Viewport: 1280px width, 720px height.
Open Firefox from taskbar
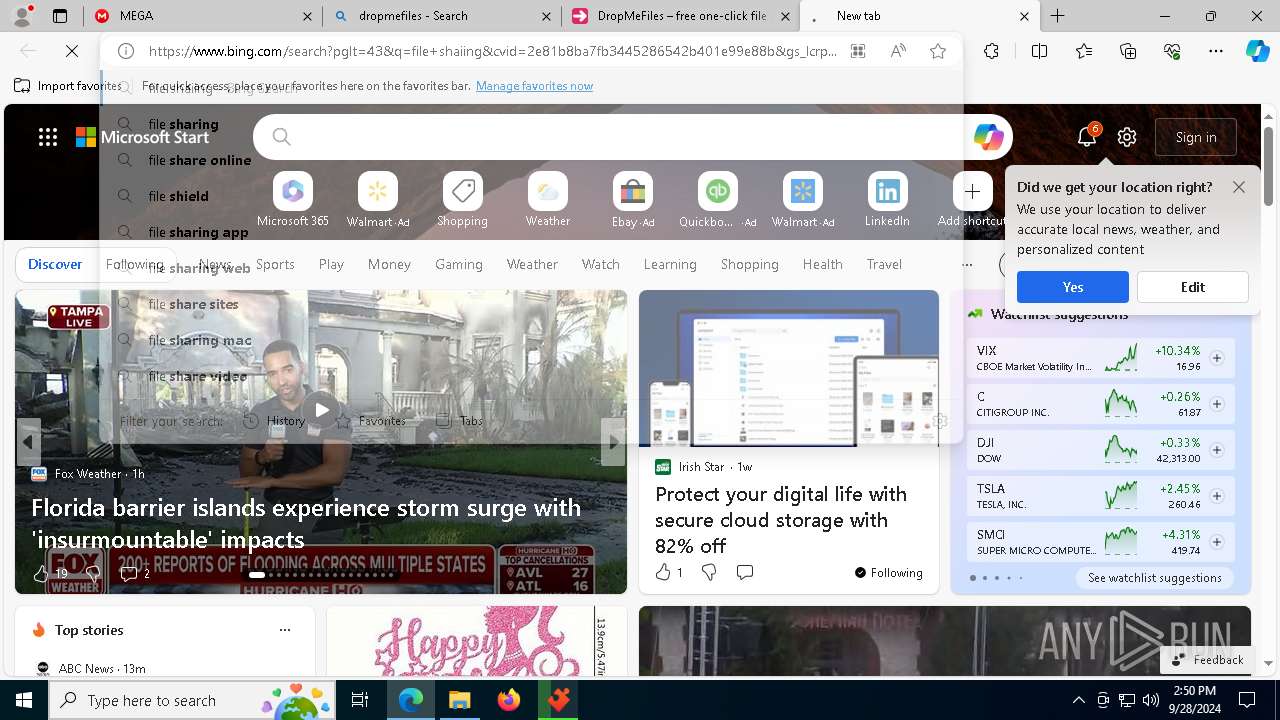pos(509,700)
